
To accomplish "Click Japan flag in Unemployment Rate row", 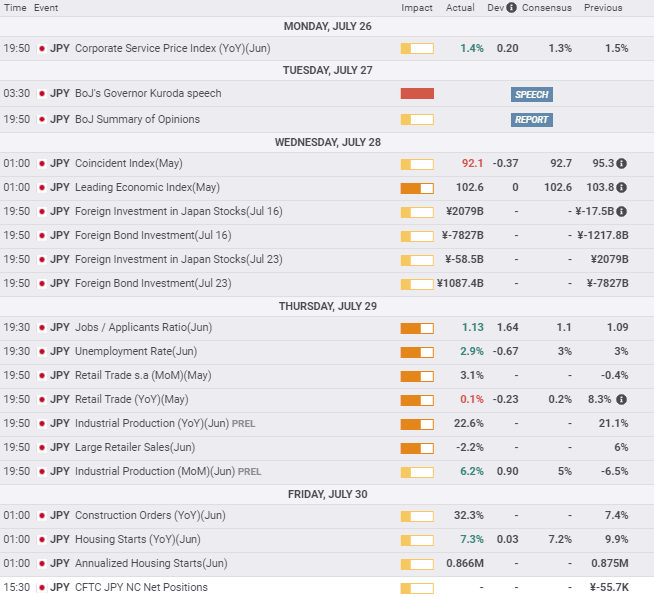I will tap(41, 352).
